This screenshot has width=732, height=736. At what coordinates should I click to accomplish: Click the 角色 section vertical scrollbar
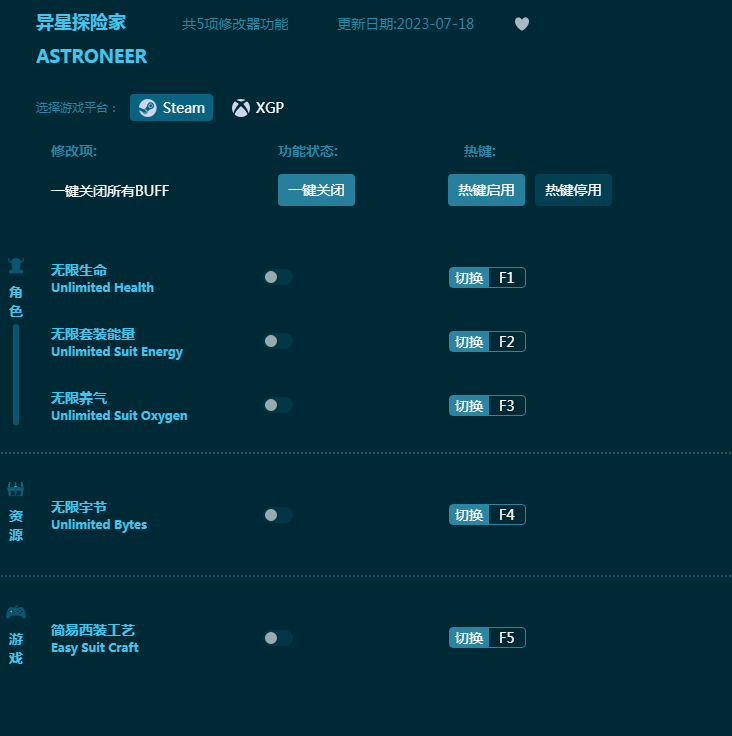tap(16, 374)
